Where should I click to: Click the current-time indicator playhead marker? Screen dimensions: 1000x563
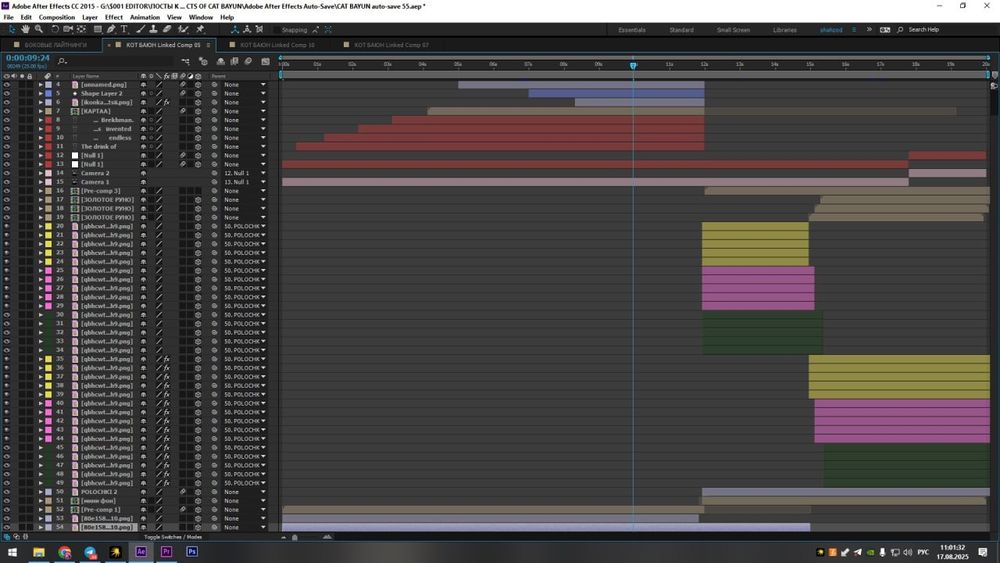pos(633,65)
